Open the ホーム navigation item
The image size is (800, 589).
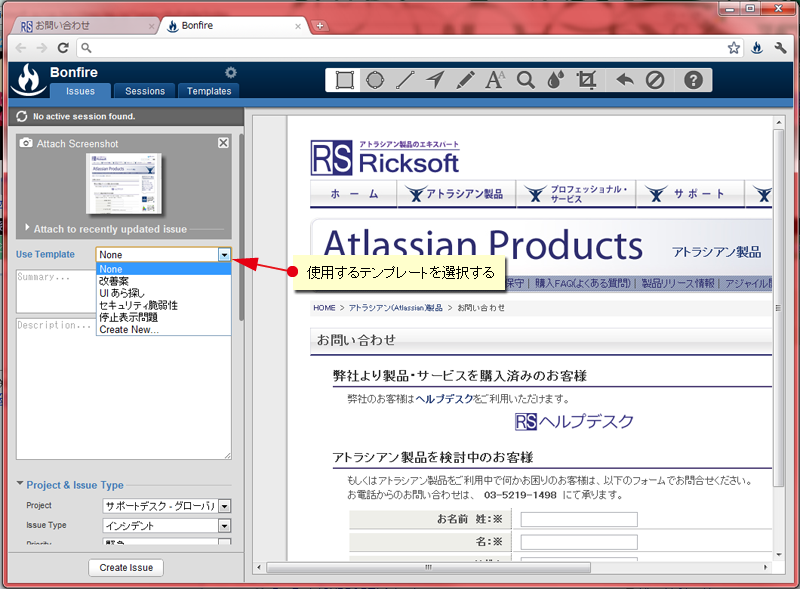pyautogui.click(x=354, y=194)
